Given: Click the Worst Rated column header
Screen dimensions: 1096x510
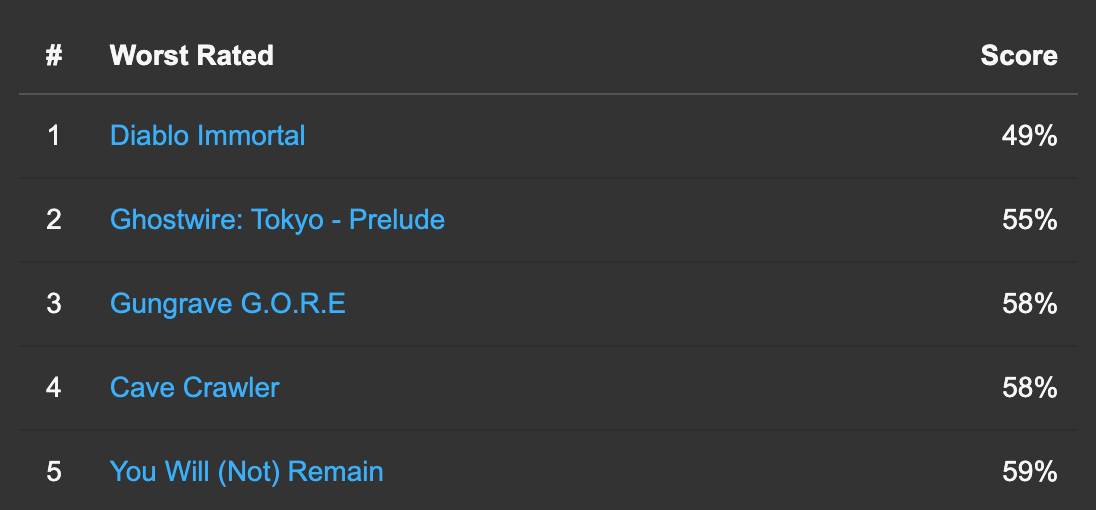Looking at the screenshot, I should coord(191,55).
